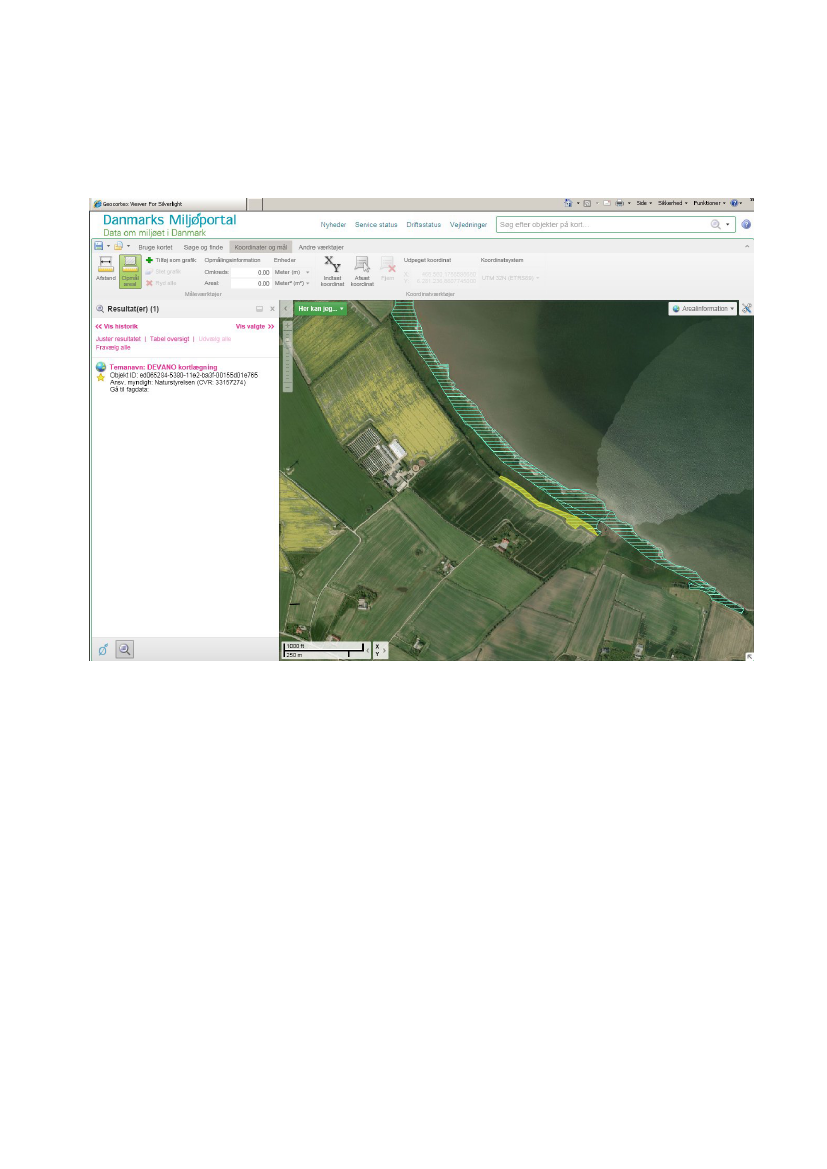Screen dimensions: 827x1169
Task: Click the Omkreds value field
Action: [x=251, y=272]
